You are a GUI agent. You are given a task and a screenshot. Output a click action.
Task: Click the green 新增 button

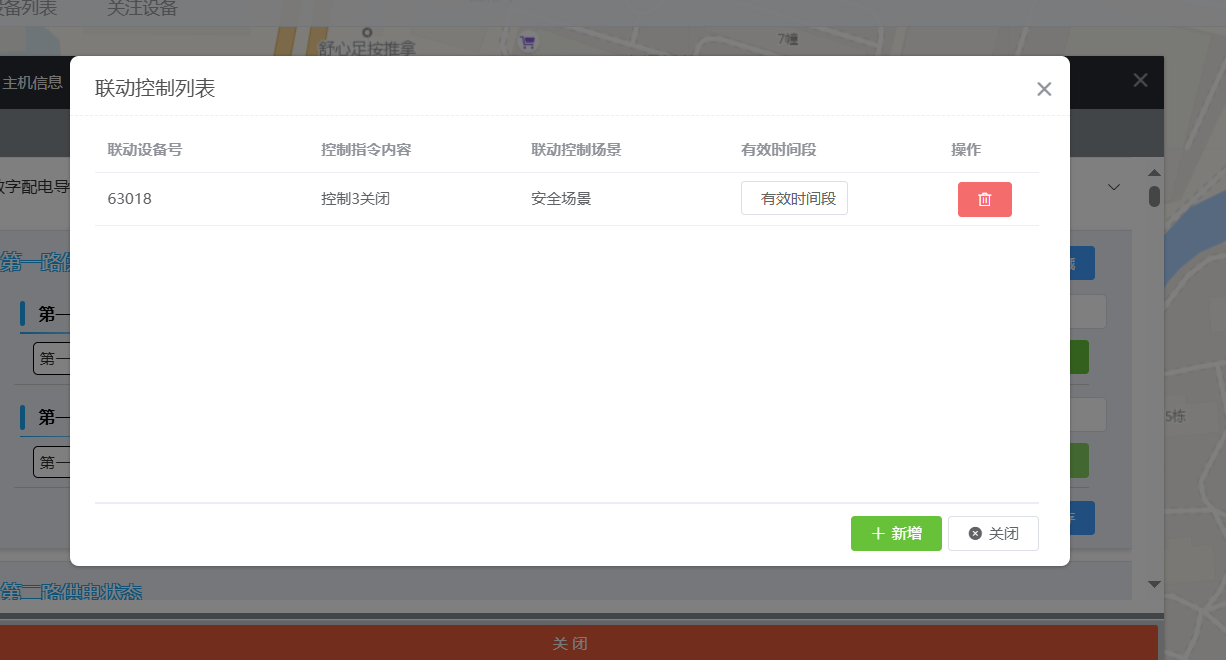coord(896,533)
